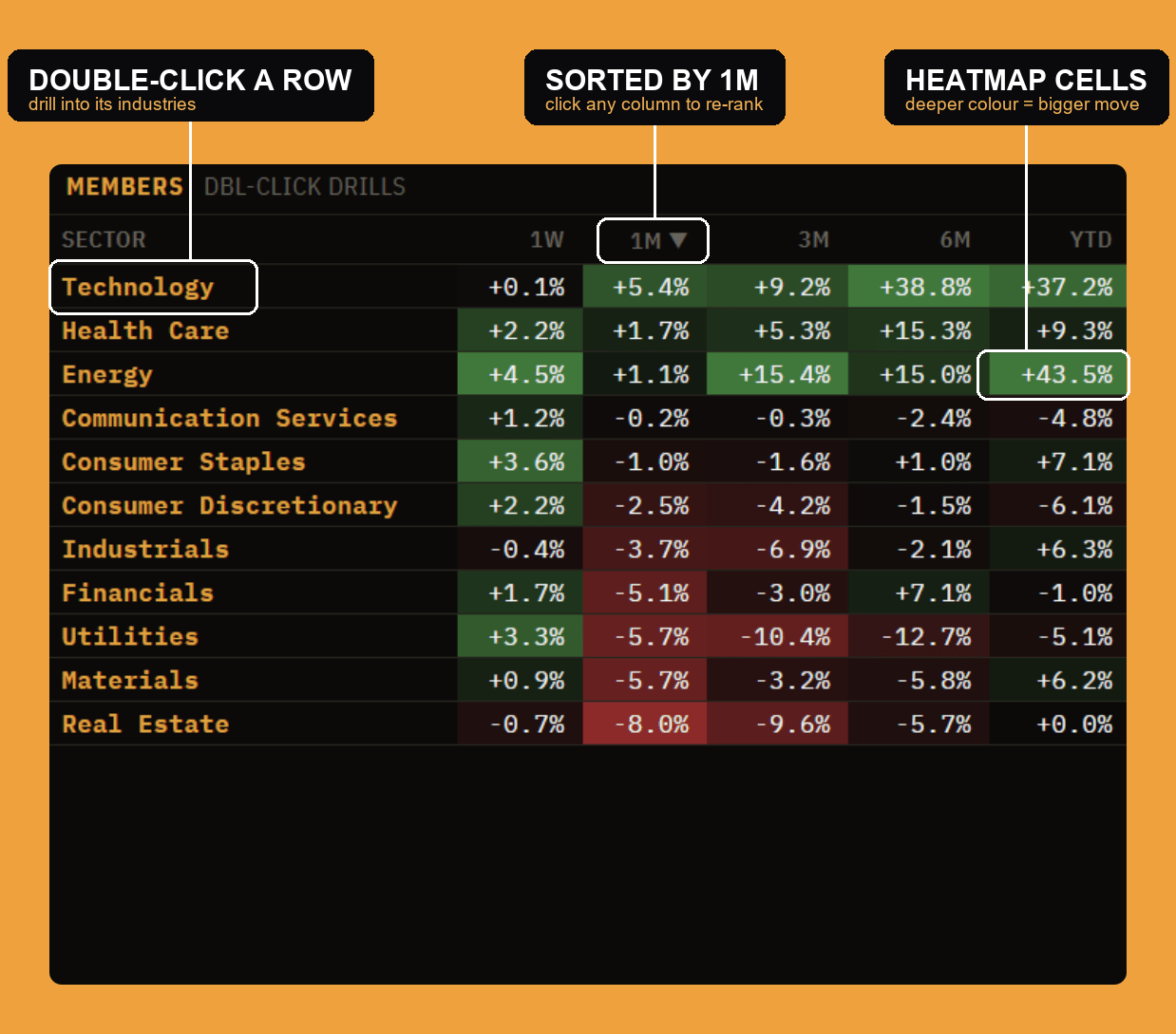1176x1034 pixels.
Task: Select the Technology sector row
Action: pos(588,287)
